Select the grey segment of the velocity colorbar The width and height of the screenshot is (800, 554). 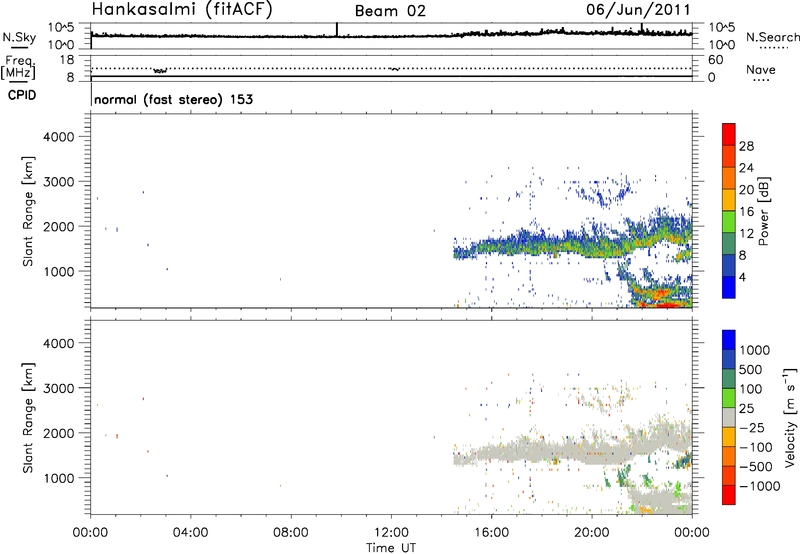729,417
